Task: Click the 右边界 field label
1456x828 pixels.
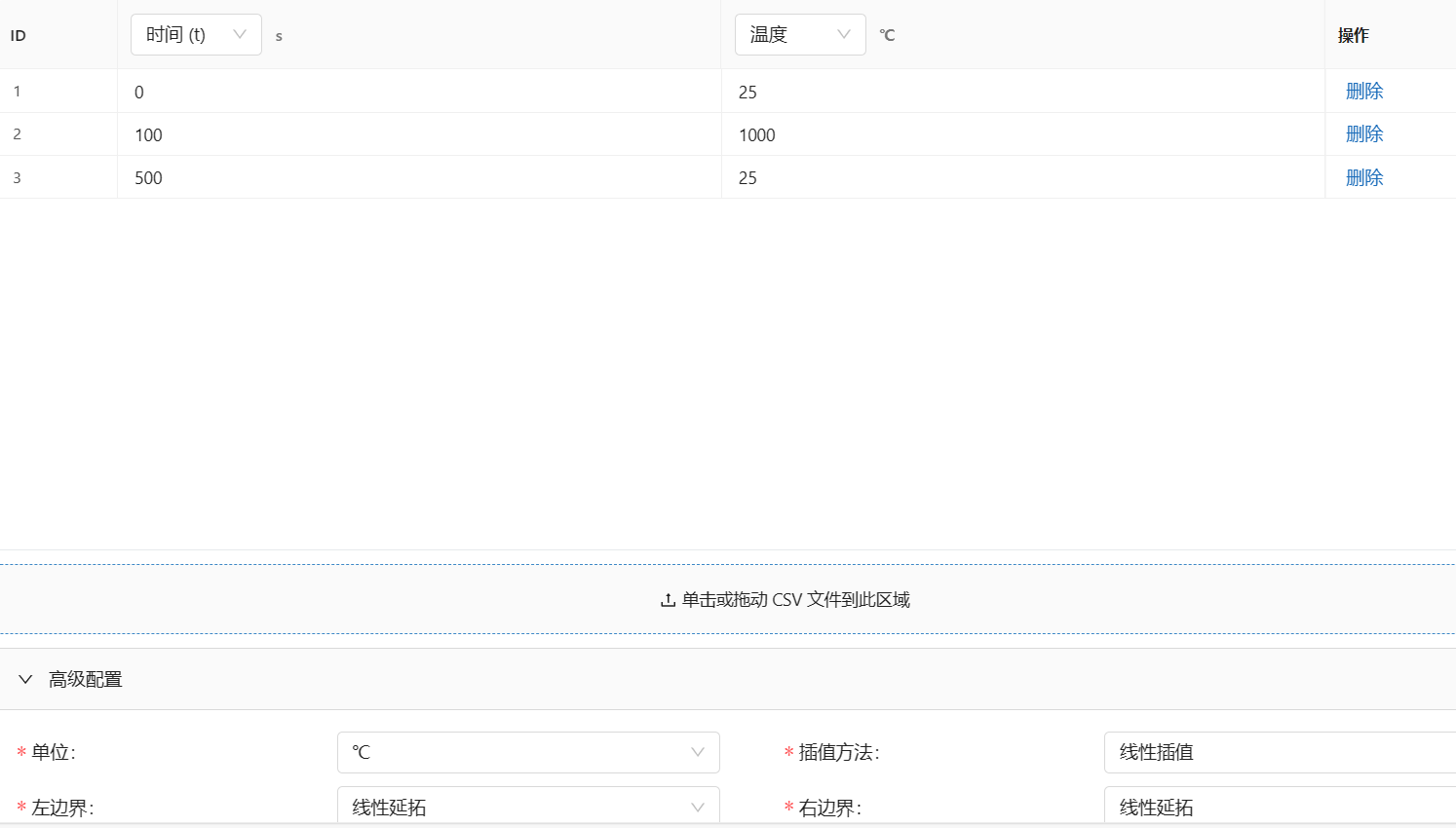Action: (829, 808)
